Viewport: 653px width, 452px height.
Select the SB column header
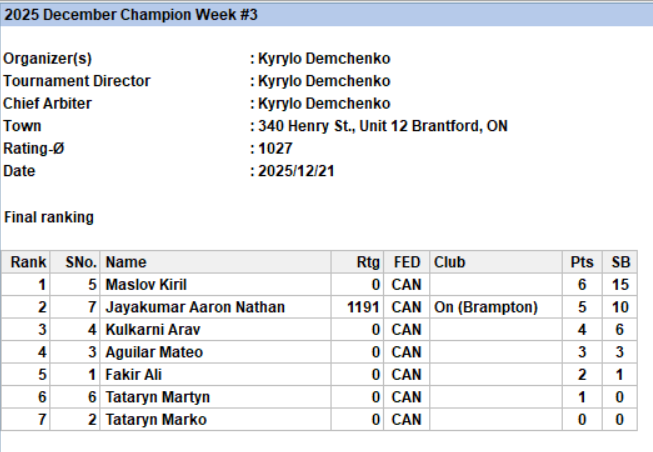pos(620,262)
